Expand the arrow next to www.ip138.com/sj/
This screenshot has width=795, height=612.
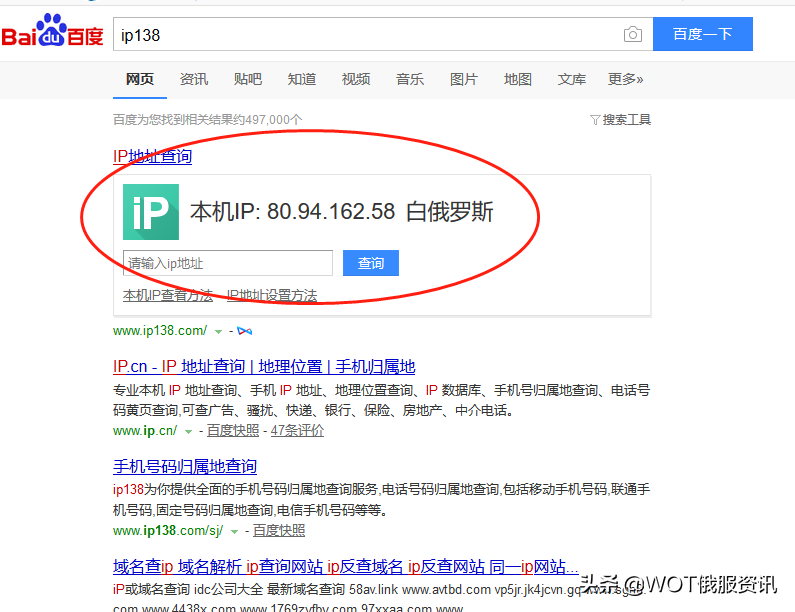pyautogui.click(x=235, y=531)
